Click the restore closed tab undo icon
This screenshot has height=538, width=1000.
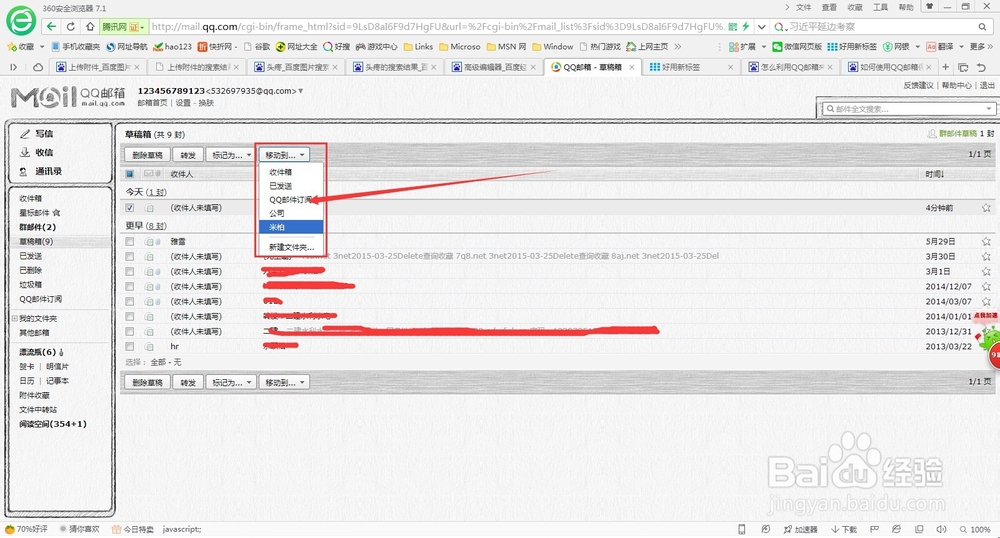click(x=982, y=67)
